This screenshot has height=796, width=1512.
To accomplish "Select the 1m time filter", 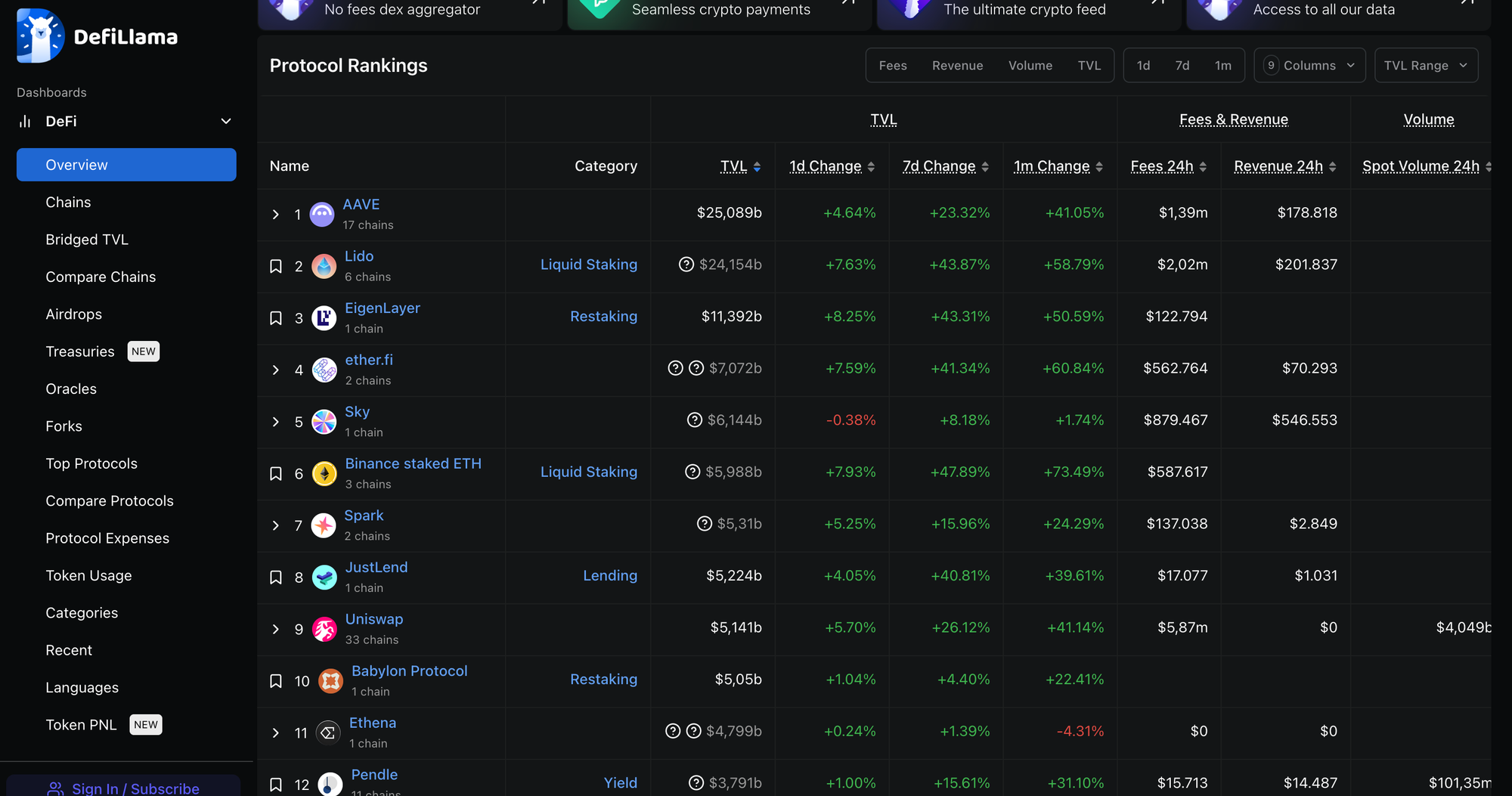I will pos(1223,66).
